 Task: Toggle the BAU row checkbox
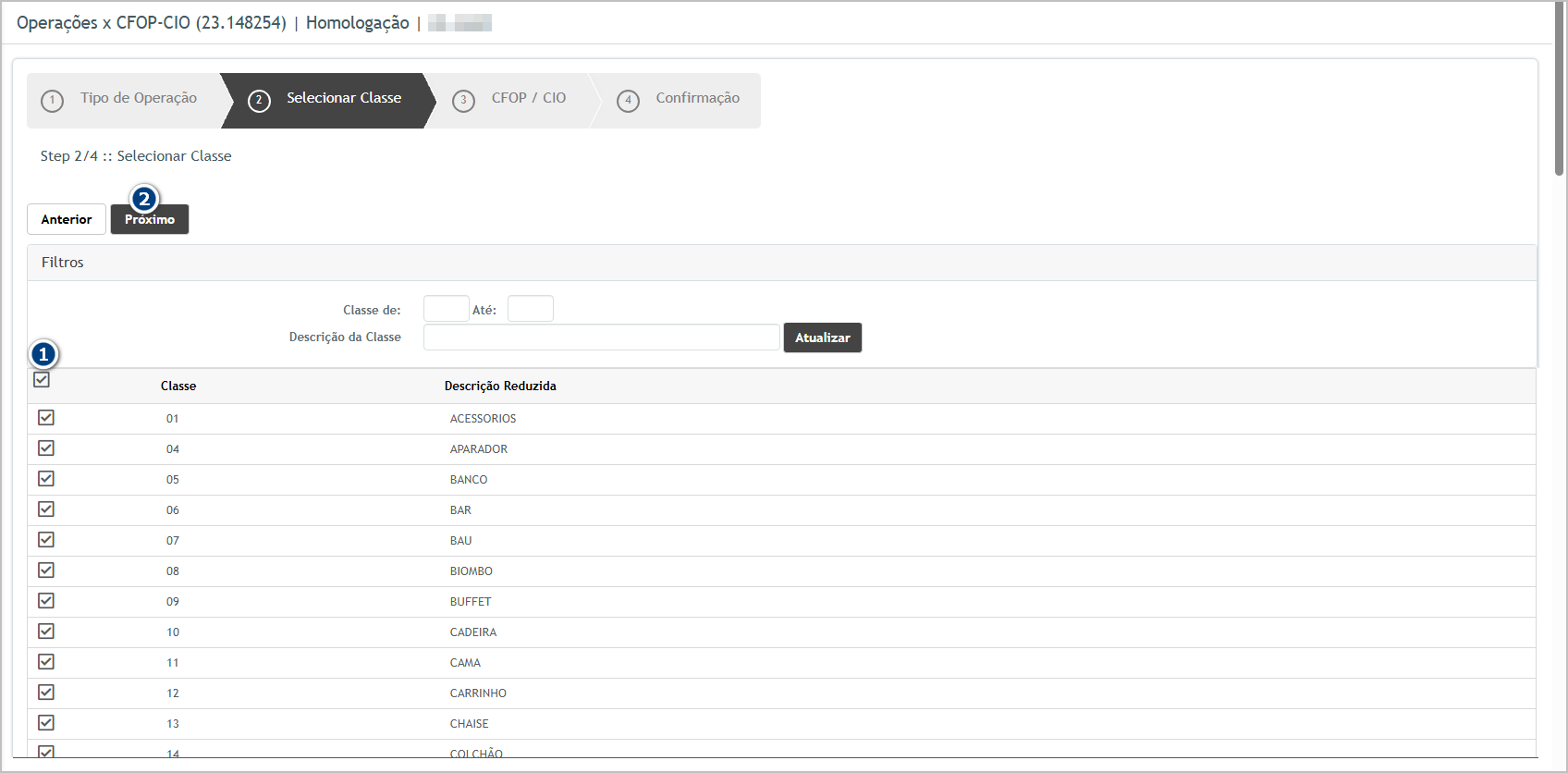pyautogui.click(x=46, y=540)
